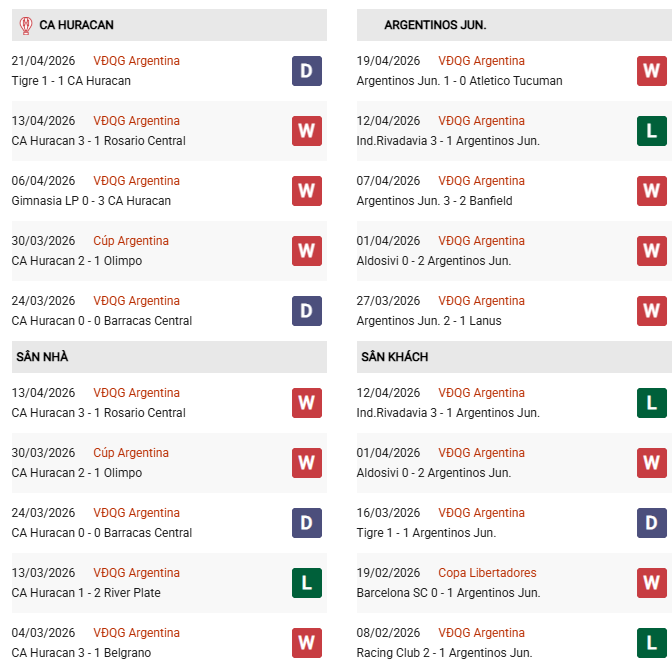The image size is (672, 670).
Task: Open the Argentinos Jun. 2 - 1 Lanus match
Action: point(429,321)
